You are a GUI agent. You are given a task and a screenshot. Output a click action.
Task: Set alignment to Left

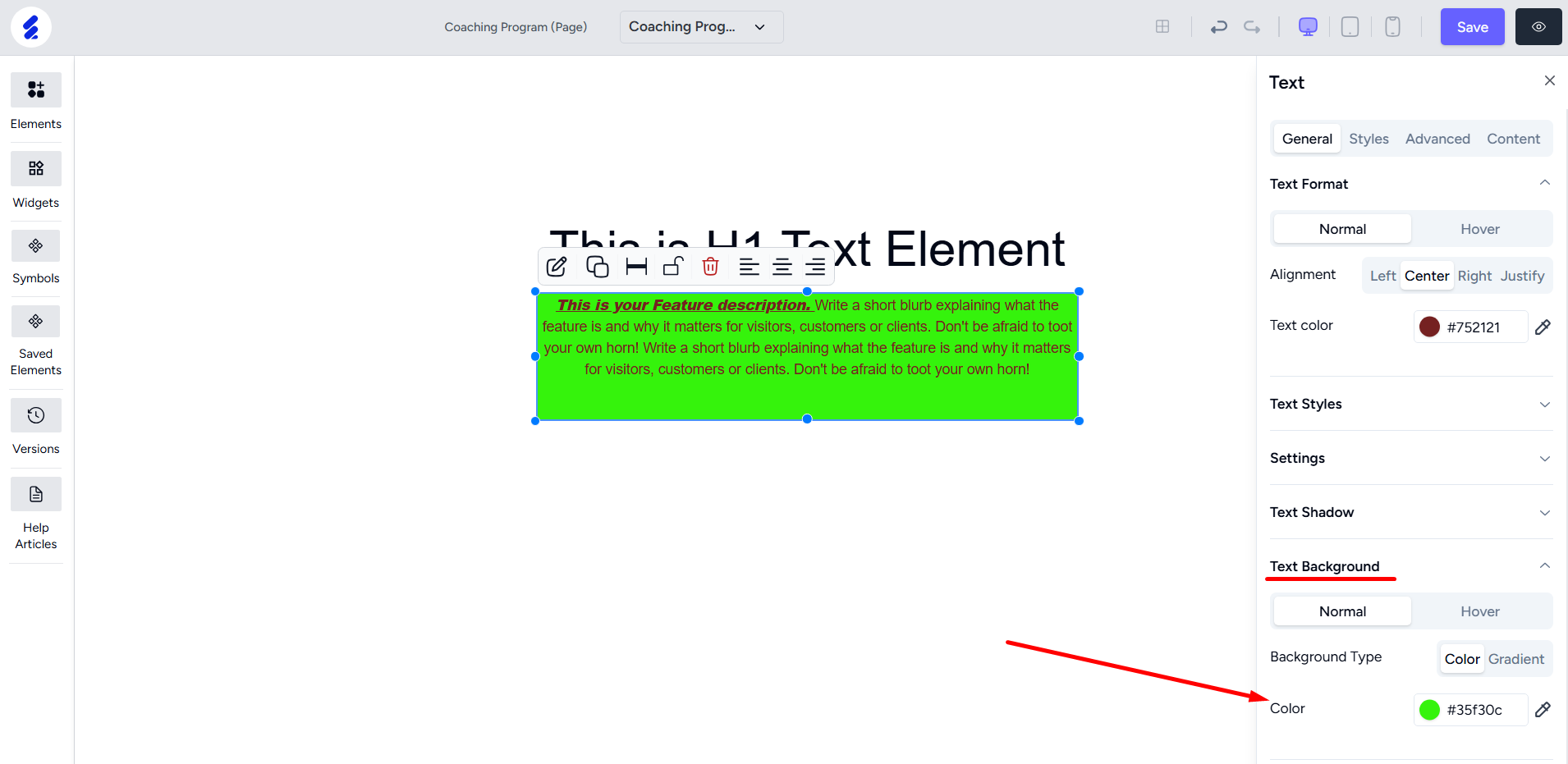click(x=1382, y=276)
